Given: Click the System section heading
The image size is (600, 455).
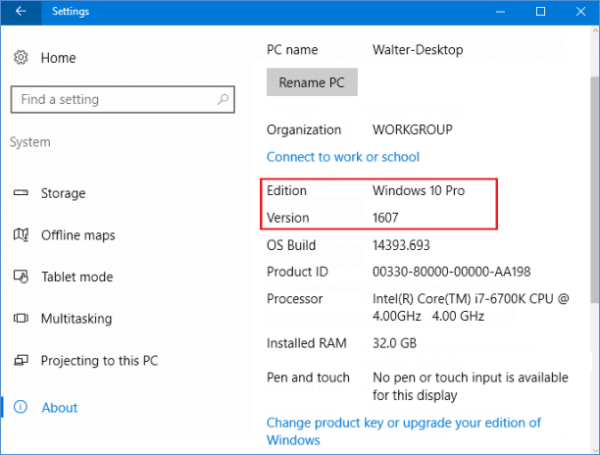Looking at the screenshot, I should click(x=30, y=142).
